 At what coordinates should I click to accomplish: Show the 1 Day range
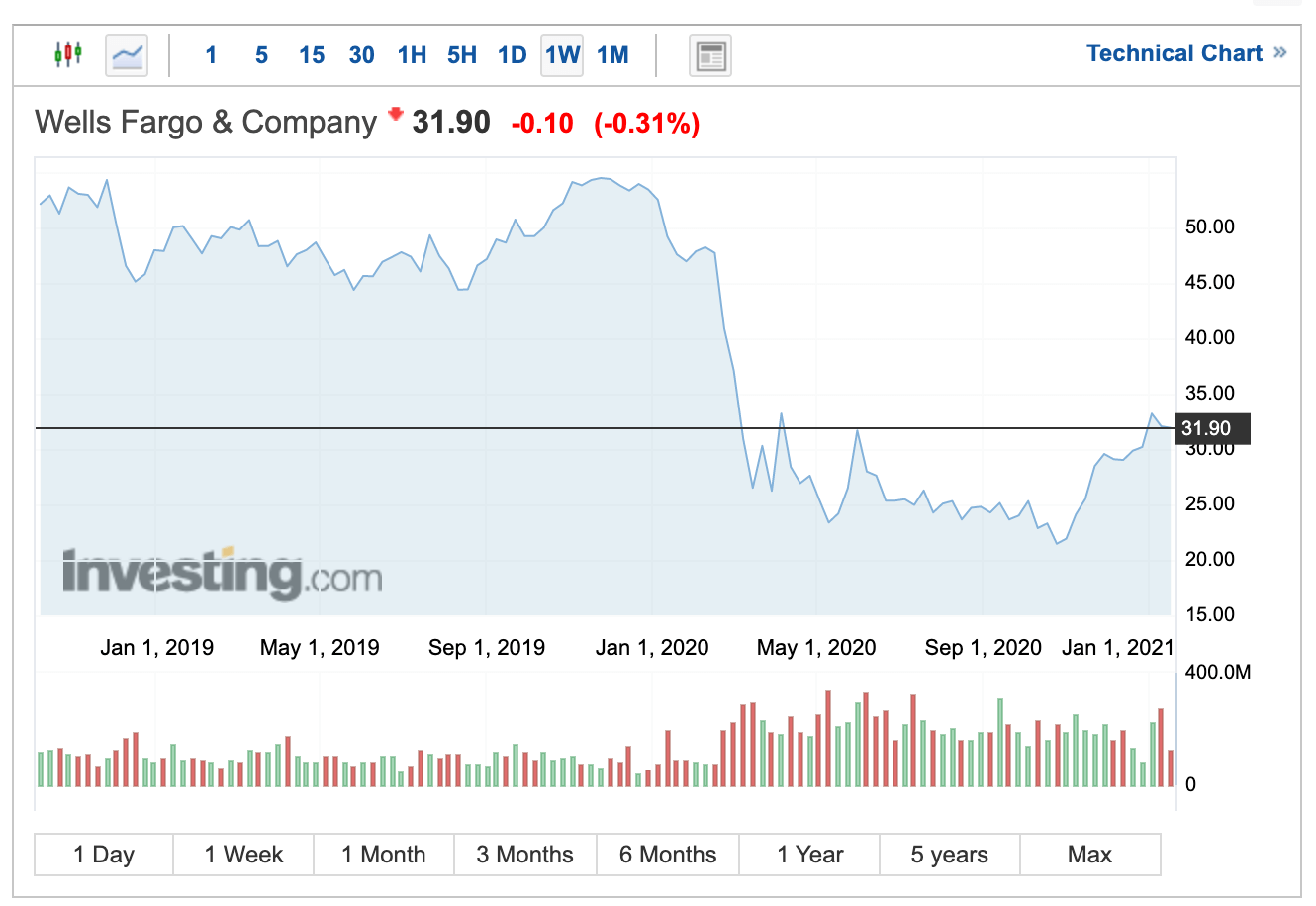point(104,855)
